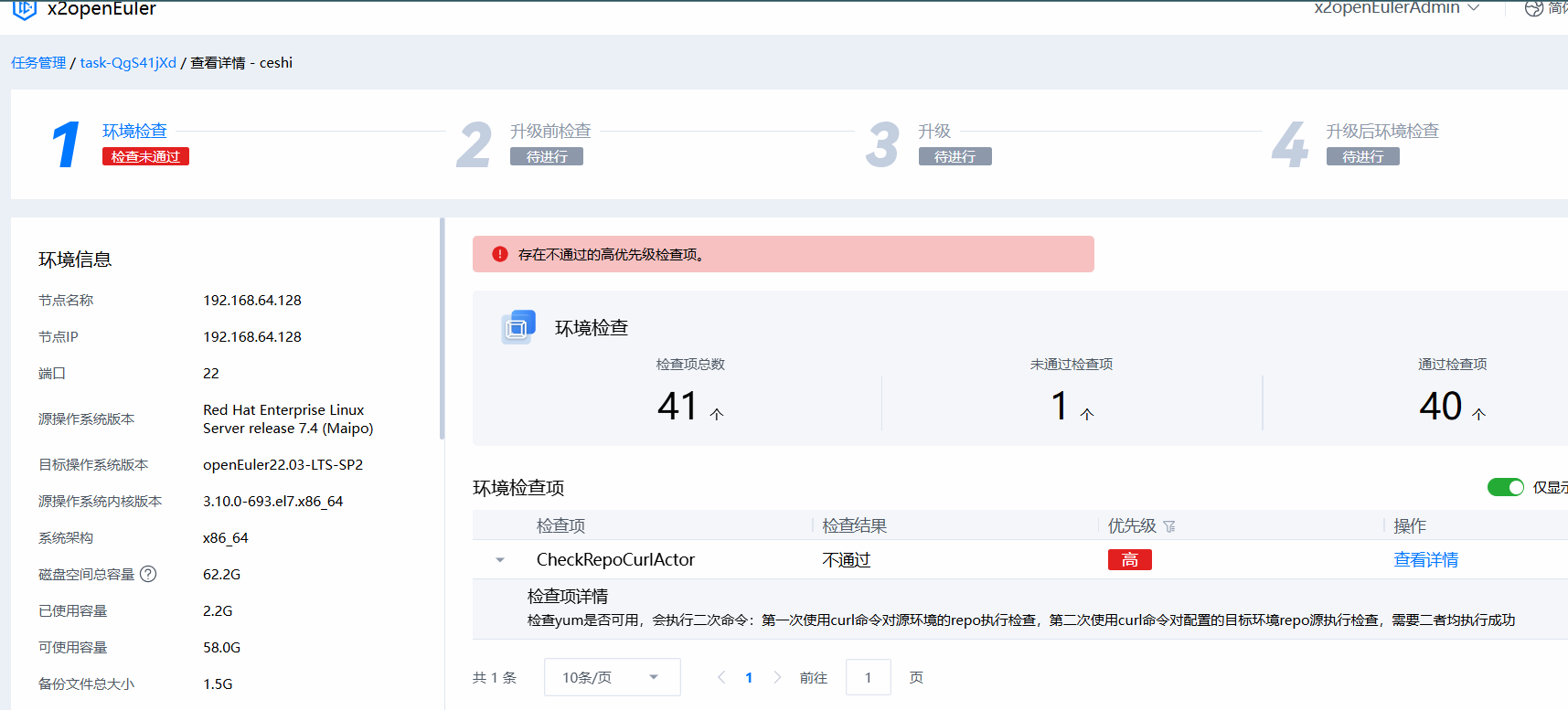
Task: Select step 2 升级前检查 tab
Action: tap(550, 131)
